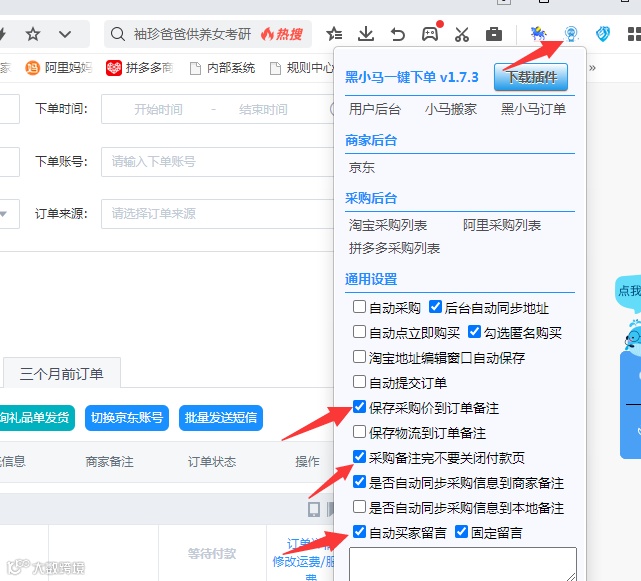Image resolution: width=641 pixels, height=581 pixels.
Task: Open 黑小马订单 in the plugin popup
Action: pyautogui.click(x=533, y=109)
